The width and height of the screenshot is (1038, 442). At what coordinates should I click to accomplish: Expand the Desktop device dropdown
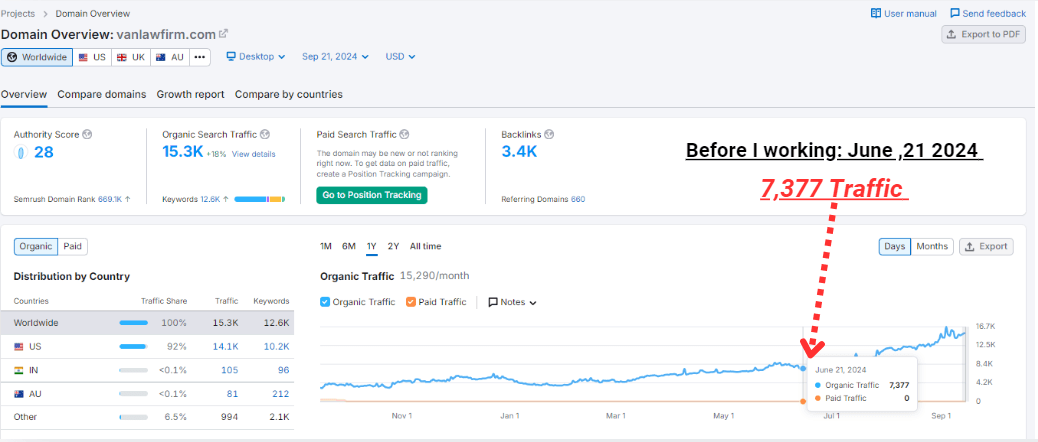[x=256, y=57]
